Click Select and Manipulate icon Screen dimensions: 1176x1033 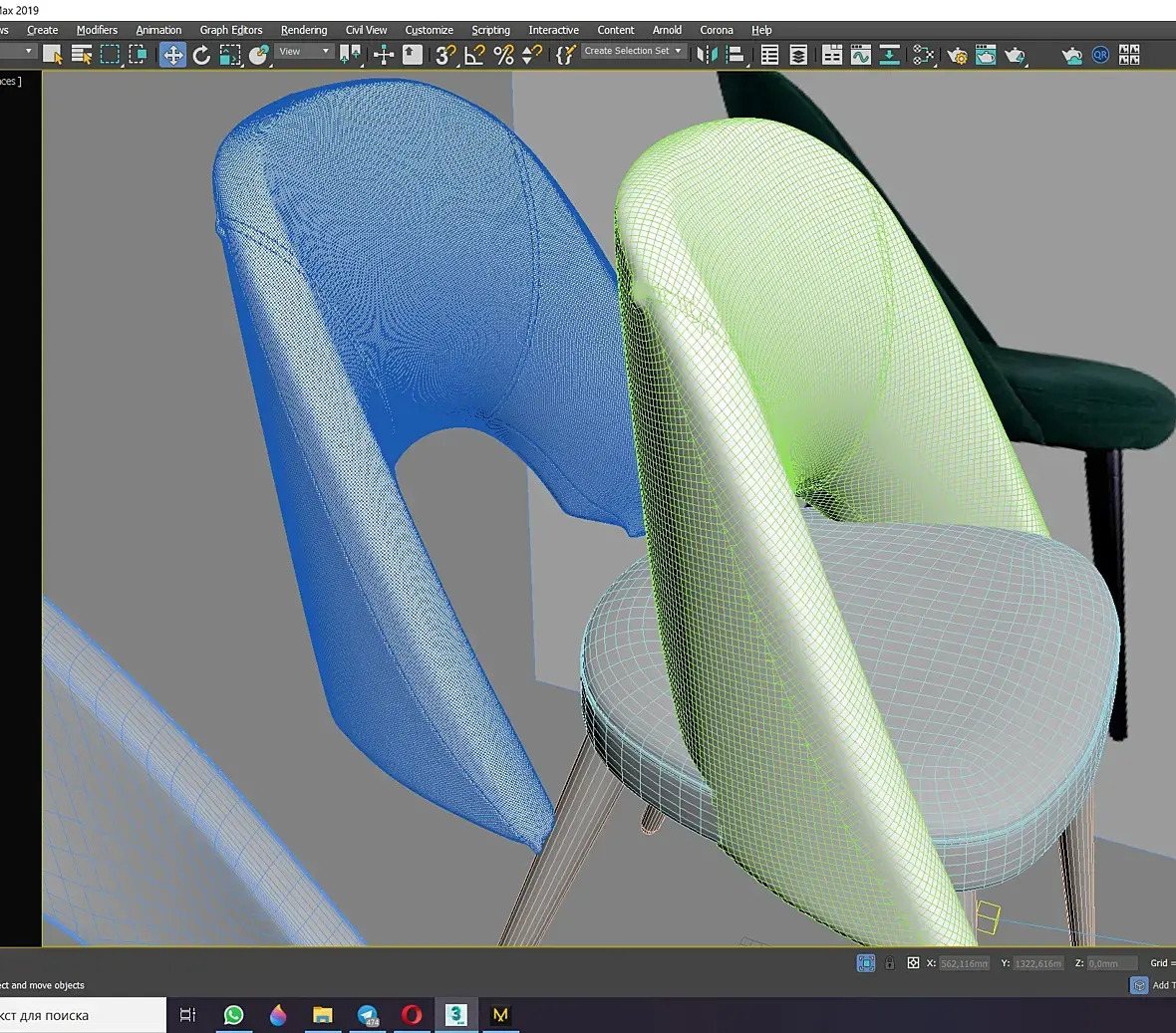(x=384, y=55)
